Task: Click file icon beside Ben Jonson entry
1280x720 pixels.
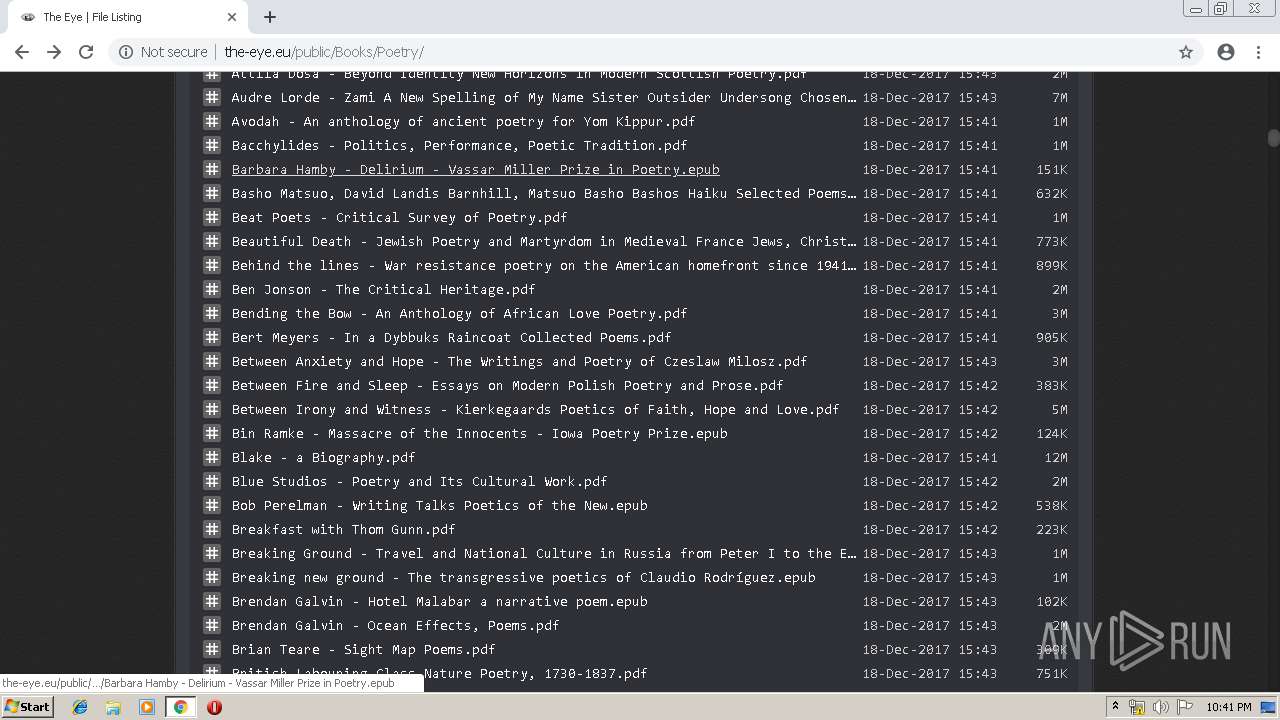Action: (212, 289)
